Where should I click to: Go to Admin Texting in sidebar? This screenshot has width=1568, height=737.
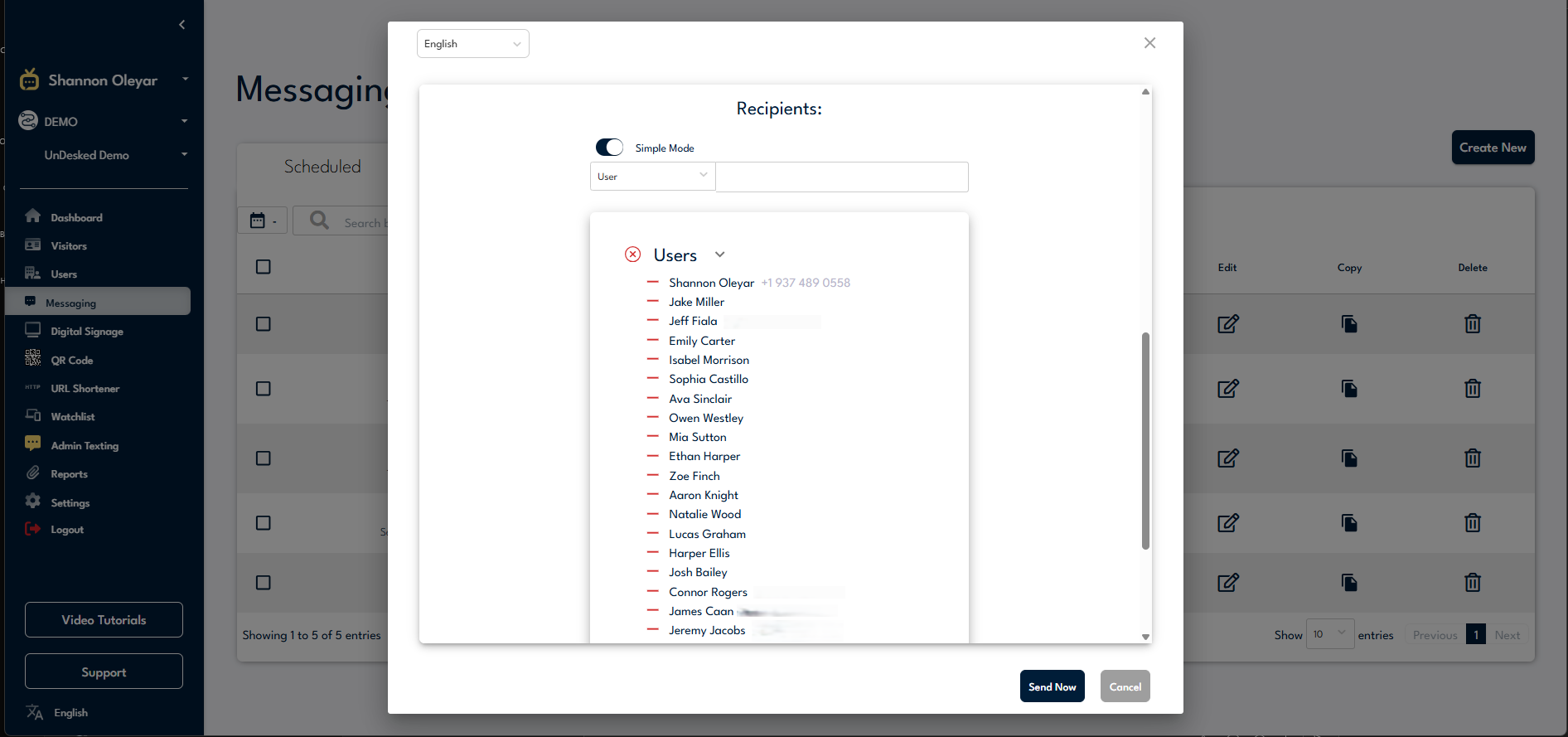[x=85, y=446]
